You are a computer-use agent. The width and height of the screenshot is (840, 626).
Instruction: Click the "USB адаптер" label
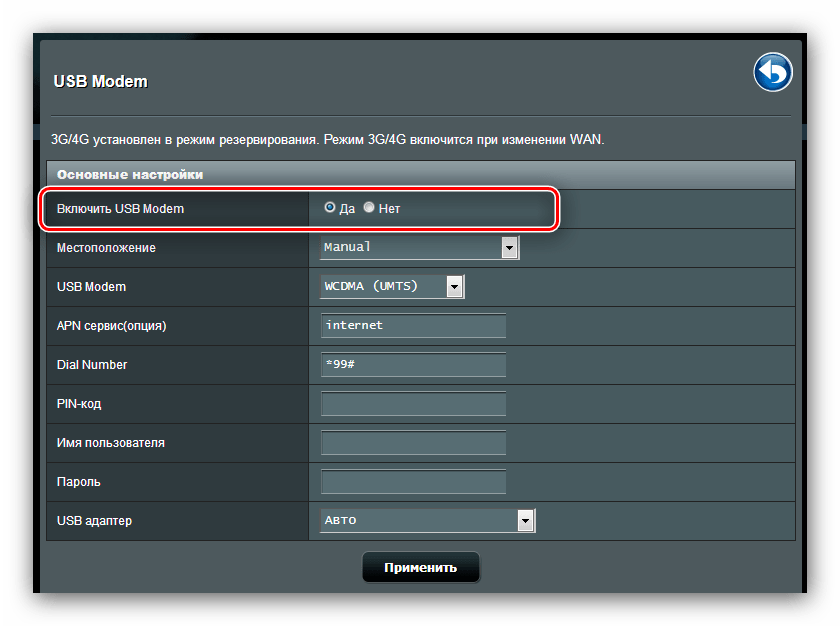(95, 521)
